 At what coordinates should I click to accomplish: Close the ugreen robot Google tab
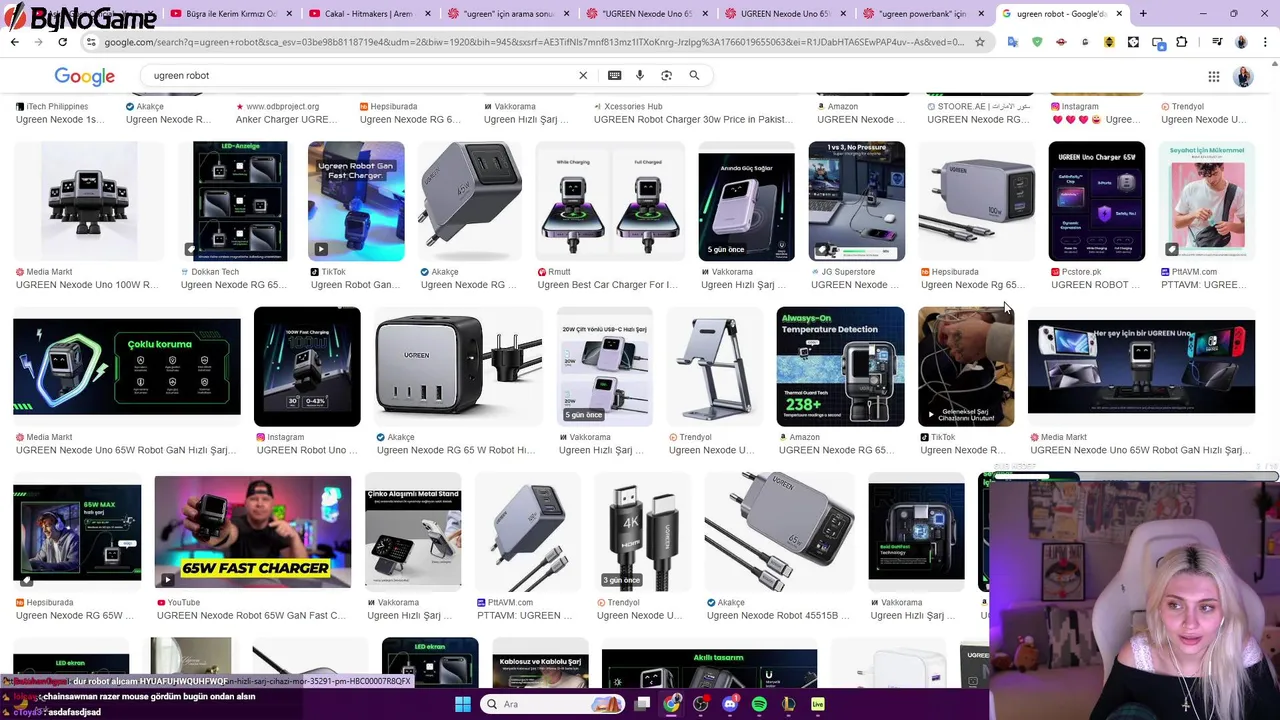1118,14
